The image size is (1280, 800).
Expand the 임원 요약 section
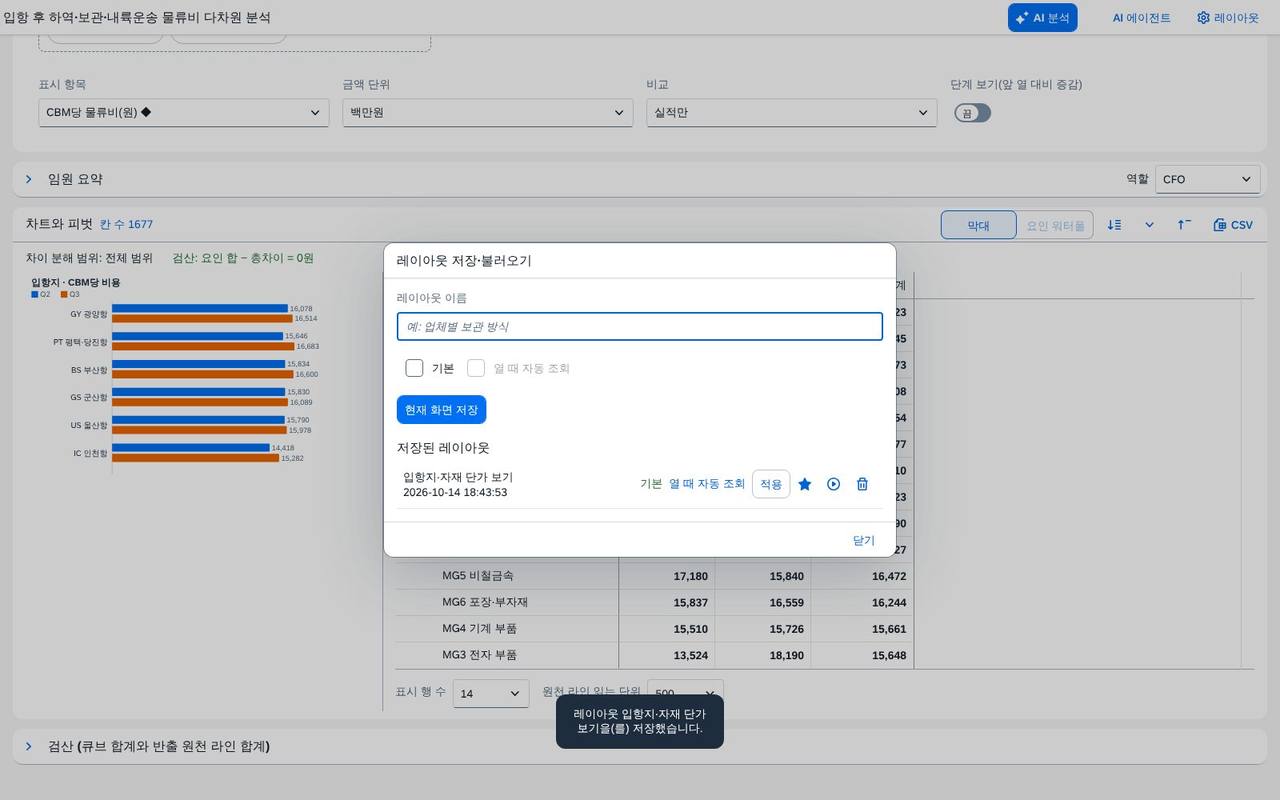point(28,179)
